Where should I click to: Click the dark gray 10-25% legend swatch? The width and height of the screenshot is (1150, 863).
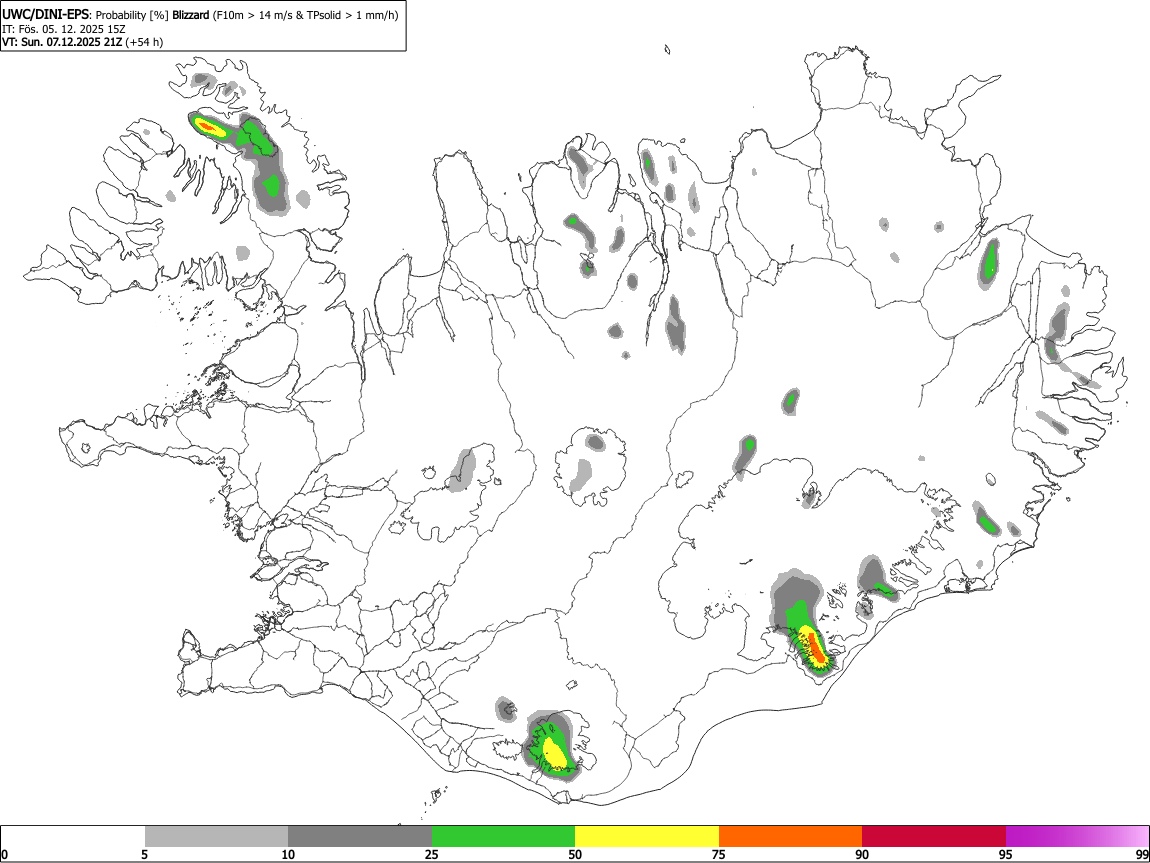(360, 837)
